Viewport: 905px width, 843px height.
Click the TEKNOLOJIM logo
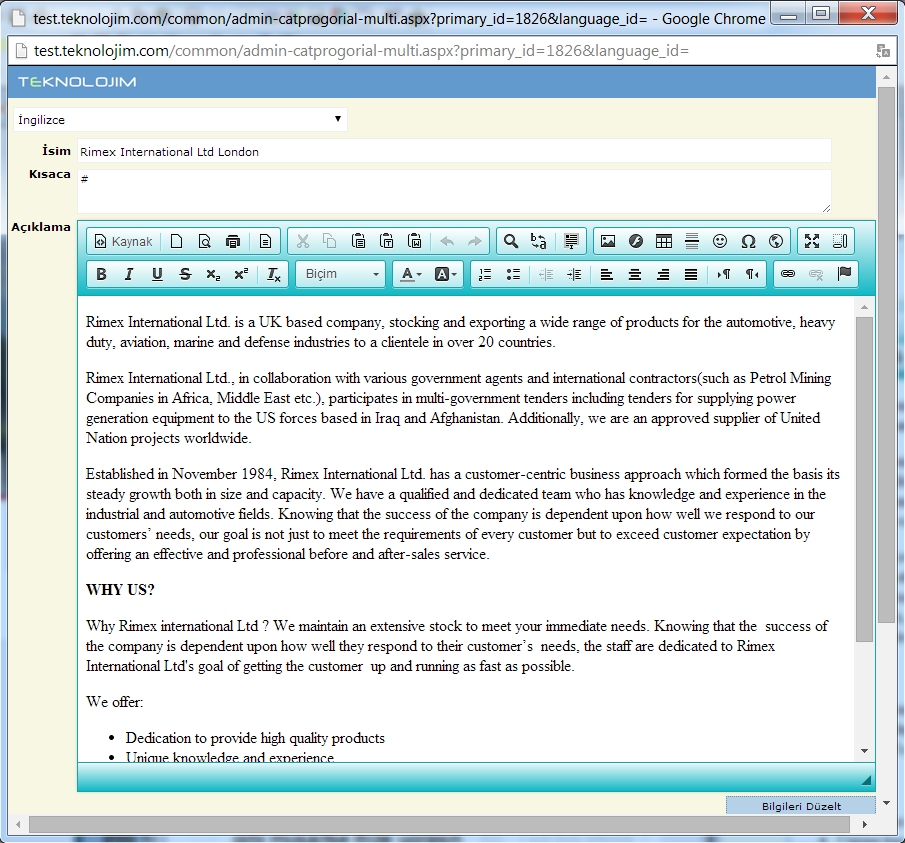[x=77, y=82]
